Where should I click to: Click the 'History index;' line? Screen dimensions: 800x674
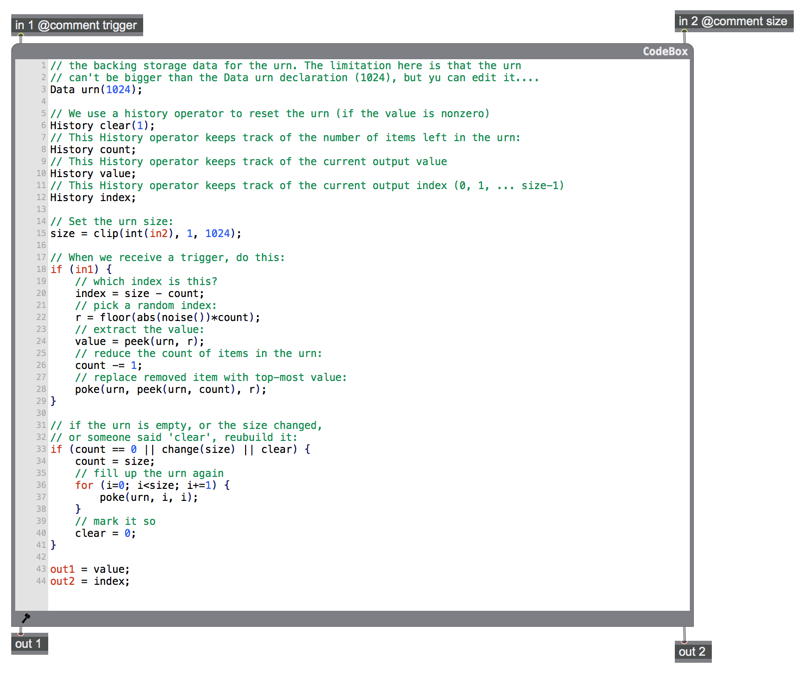[x=93, y=197]
